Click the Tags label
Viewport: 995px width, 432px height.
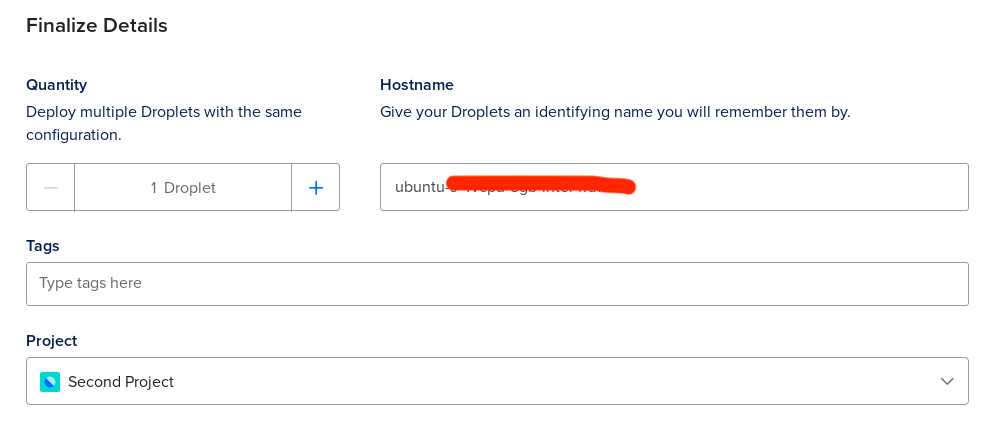pyautogui.click(x=43, y=245)
